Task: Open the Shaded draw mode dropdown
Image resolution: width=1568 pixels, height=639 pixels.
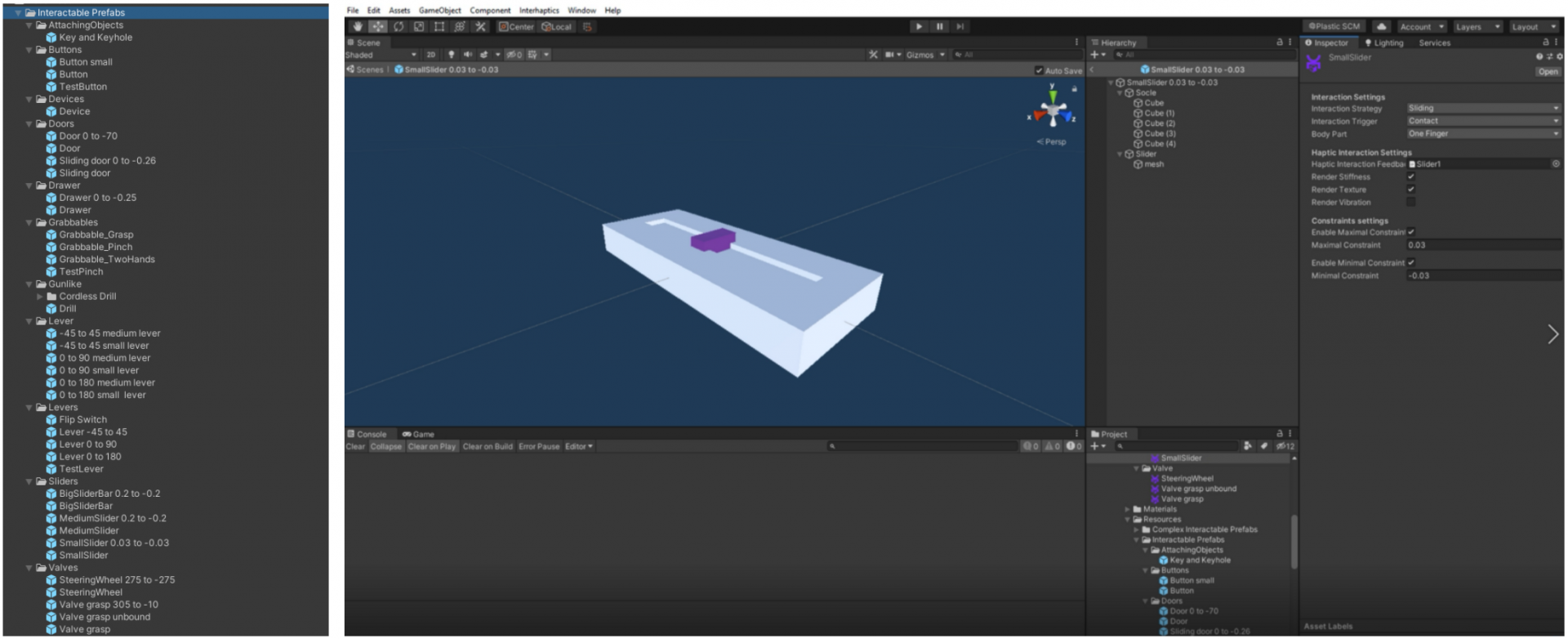Action: [x=381, y=55]
